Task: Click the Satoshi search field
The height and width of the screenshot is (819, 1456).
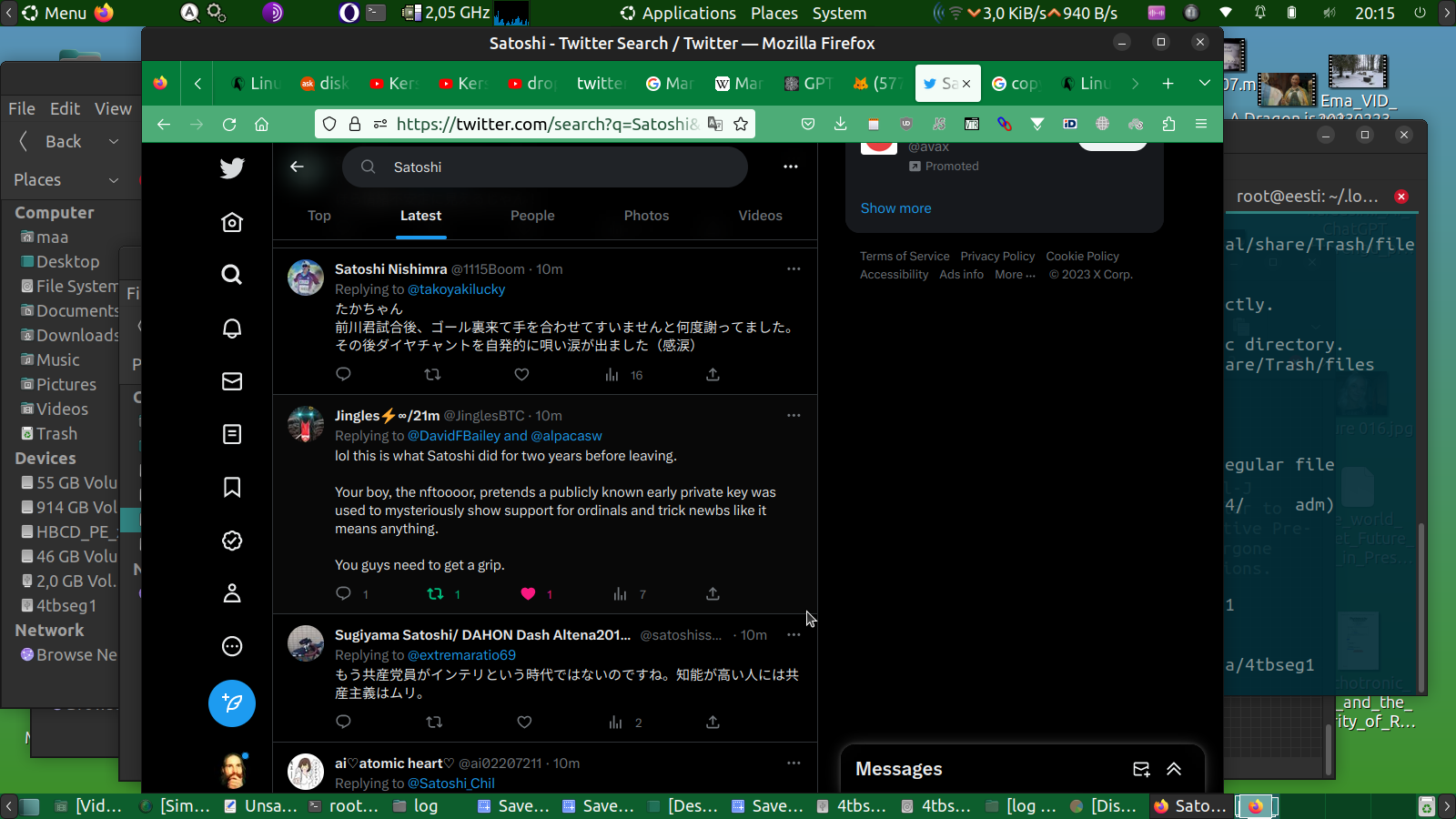Action: [545, 167]
